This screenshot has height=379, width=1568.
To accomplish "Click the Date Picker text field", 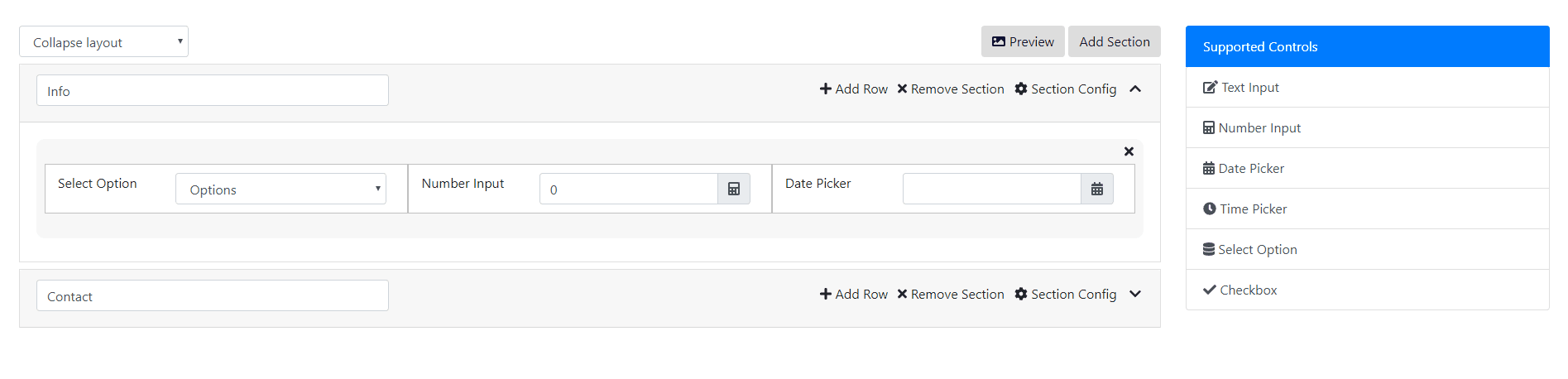I will 991,189.
